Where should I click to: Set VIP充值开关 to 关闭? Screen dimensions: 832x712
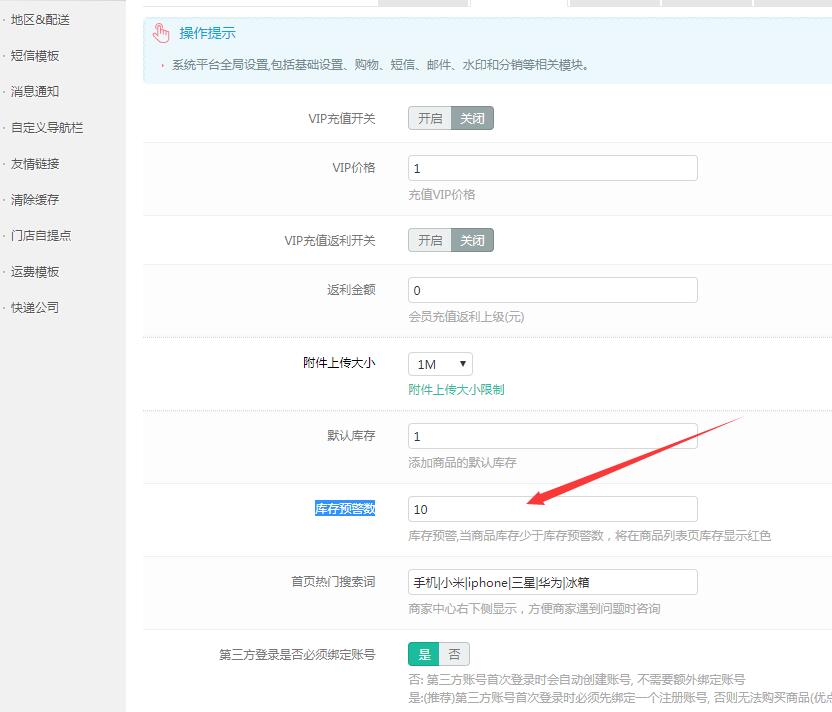pos(472,118)
